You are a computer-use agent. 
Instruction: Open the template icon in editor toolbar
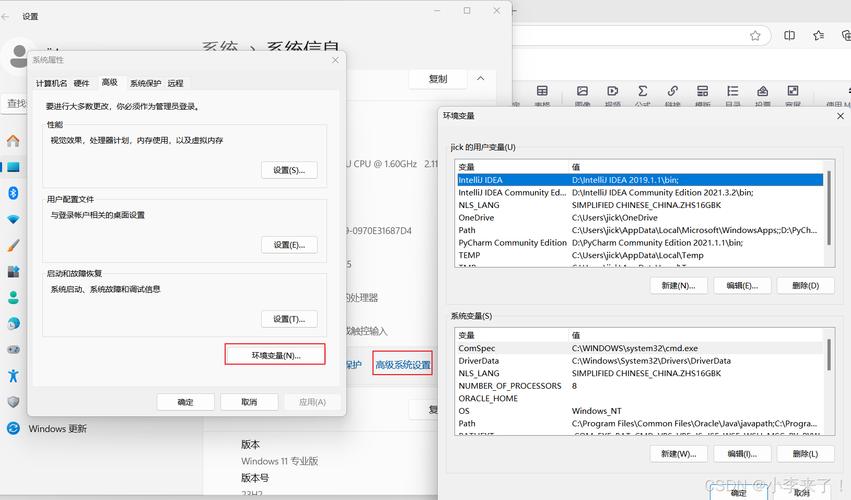(x=702, y=91)
